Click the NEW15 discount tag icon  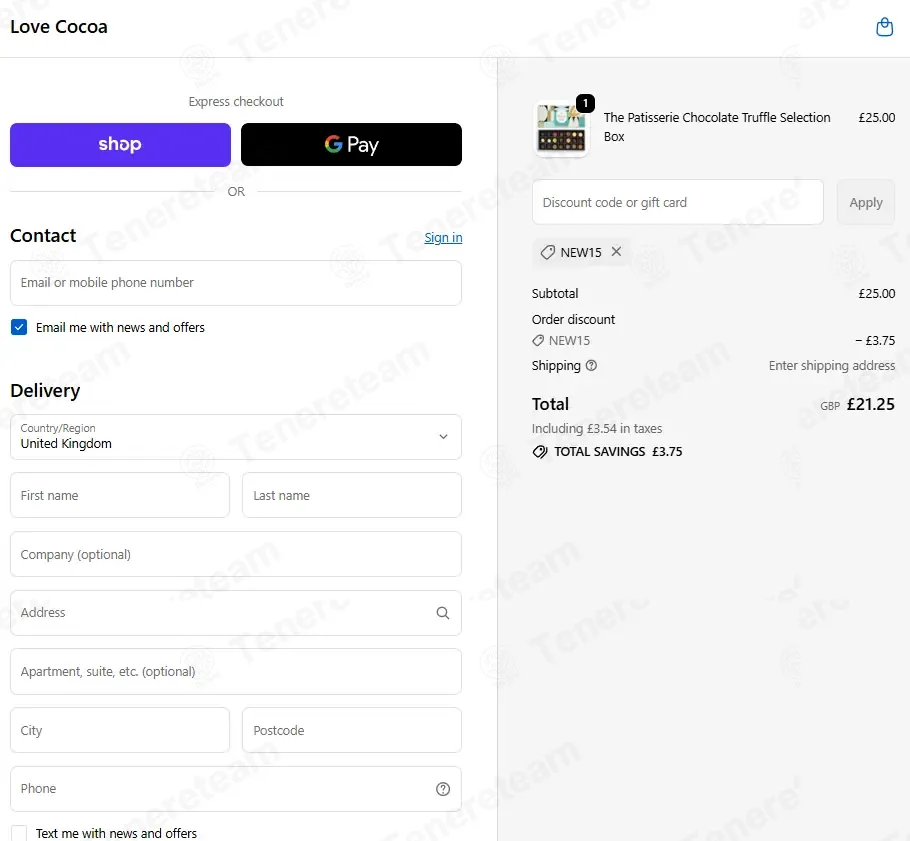(x=547, y=252)
